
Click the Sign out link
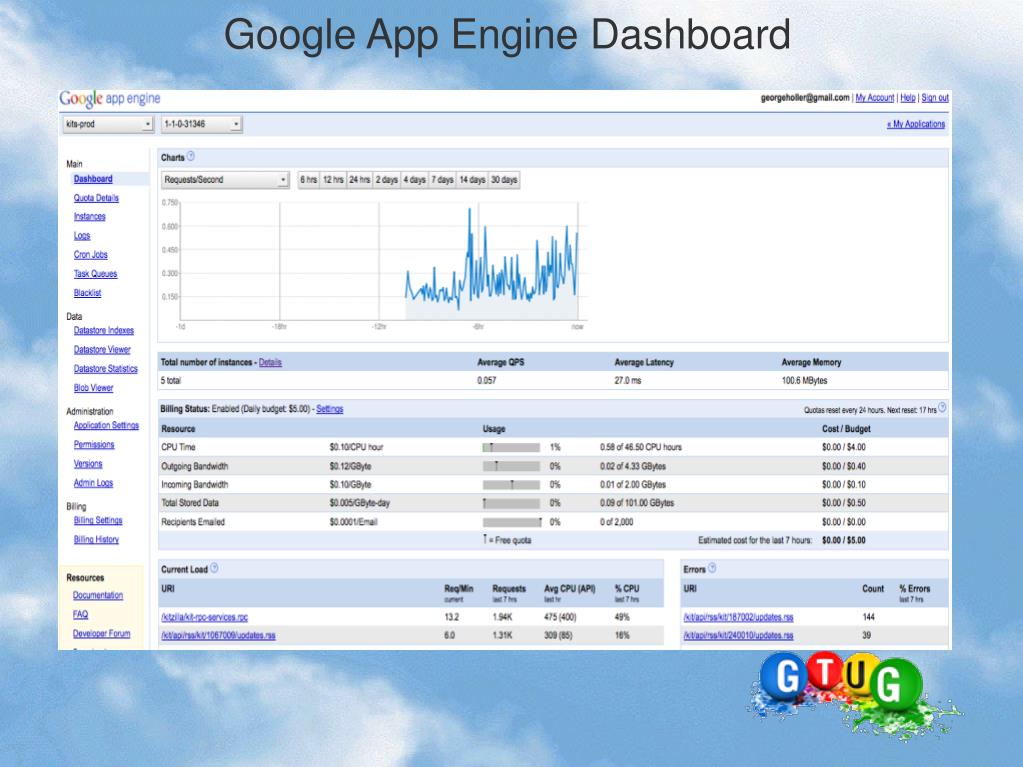coord(935,98)
